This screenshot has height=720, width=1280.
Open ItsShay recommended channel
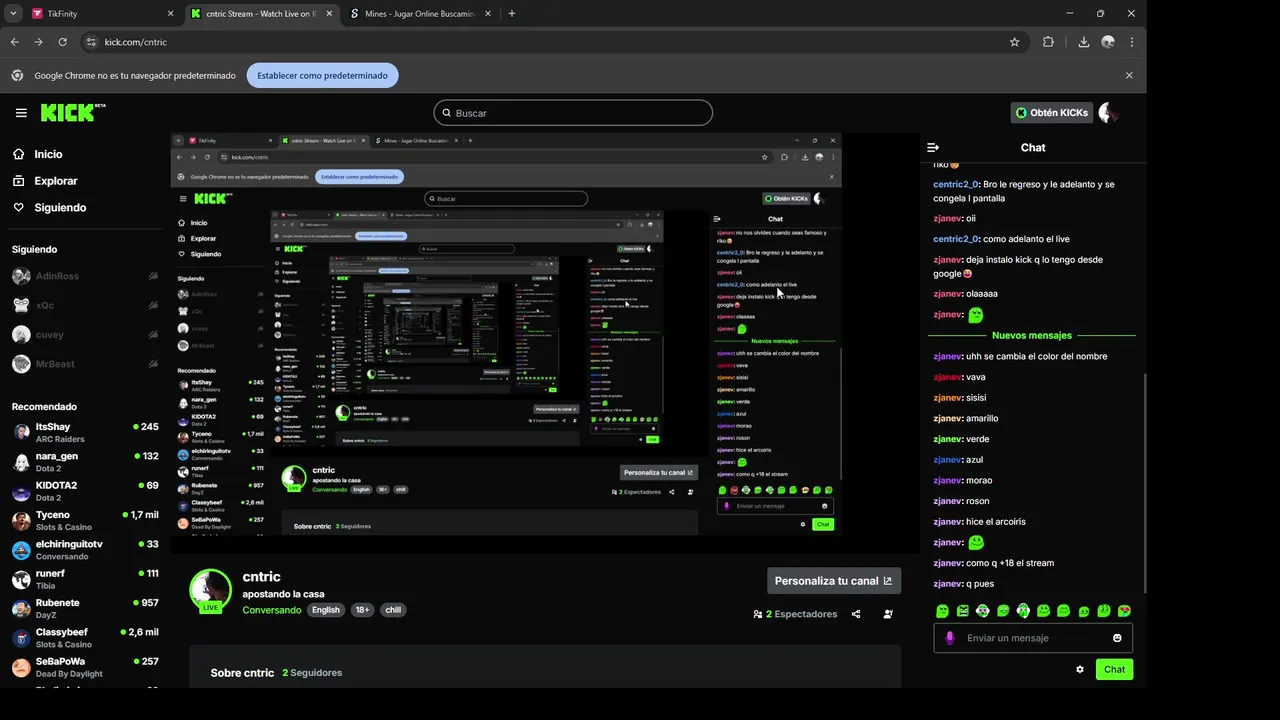pyautogui.click(x=85, y=432)
